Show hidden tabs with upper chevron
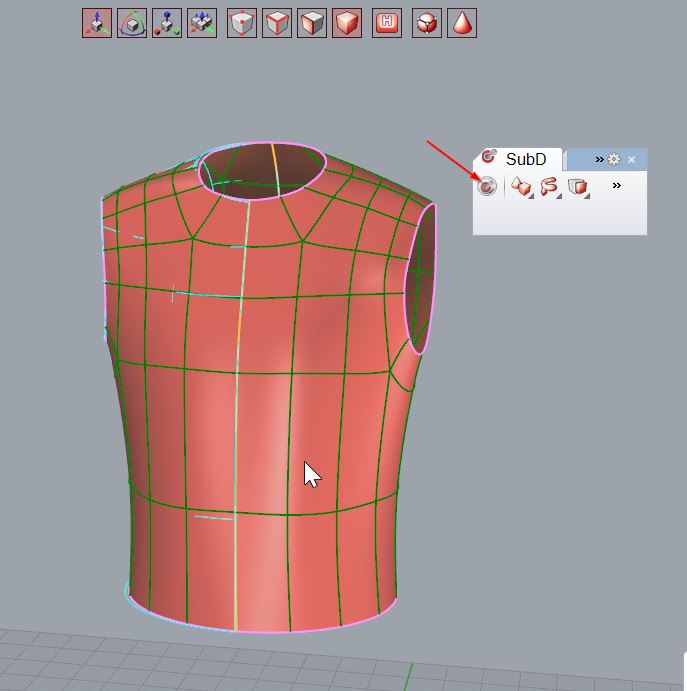The height and width of the screenshot is (691, 687). (599, 159)
